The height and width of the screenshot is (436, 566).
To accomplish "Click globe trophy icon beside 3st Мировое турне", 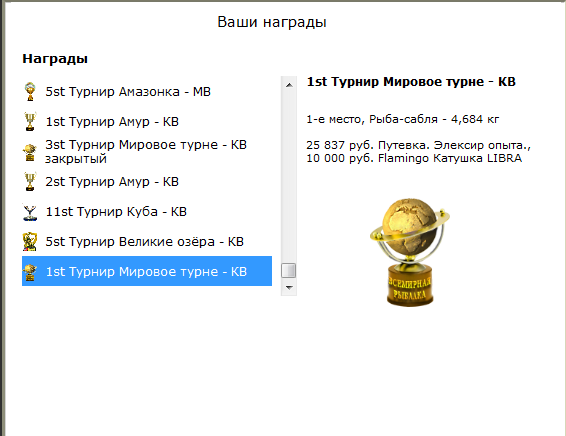I will 30,152.
